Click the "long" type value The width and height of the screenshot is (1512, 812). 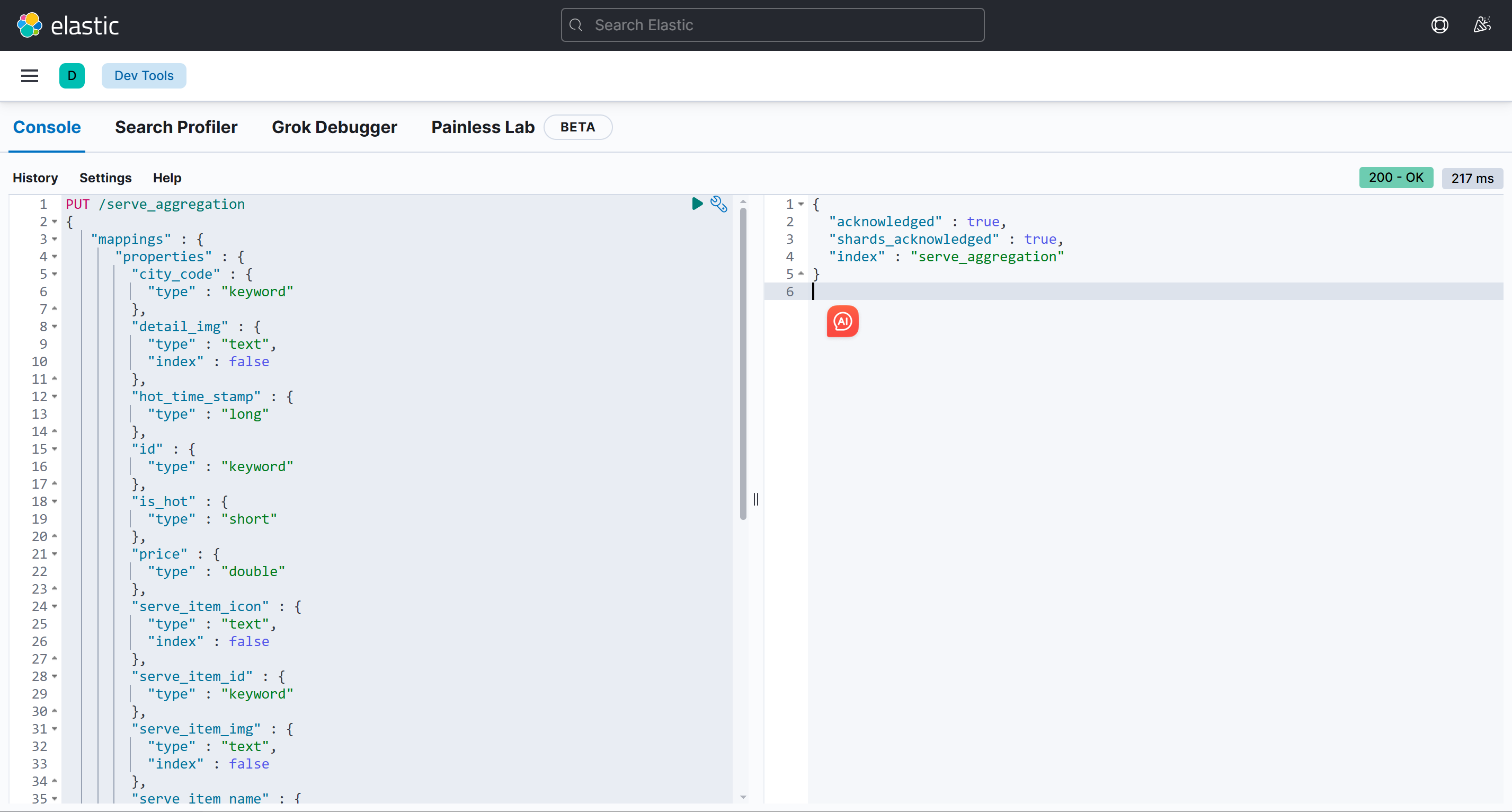tap(245, 414)
